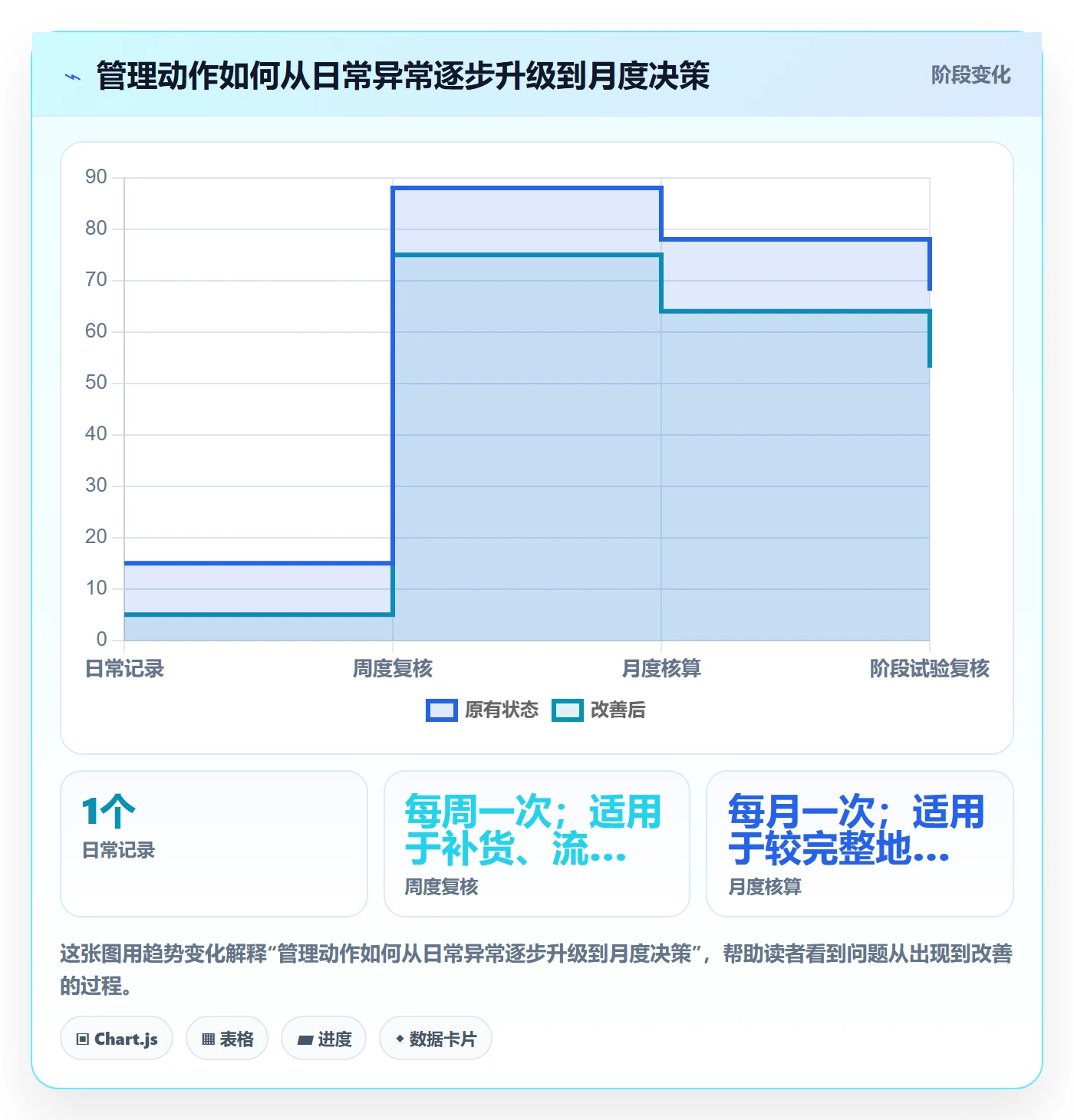
Task: Click the chart title 管理动作如何从日常异常逐步升级到月度决策
Action: tap(403, 75)
